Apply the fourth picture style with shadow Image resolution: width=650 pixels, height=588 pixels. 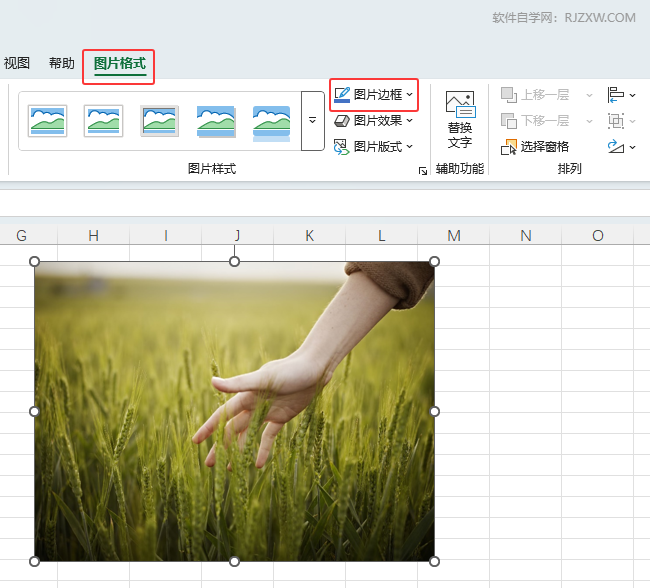(x=216, y=121)
